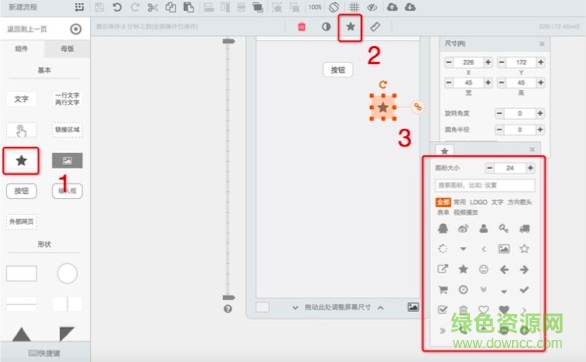Pick the shopping cart icon
This screenshot has height=362, width=586.
coord(443,290)
